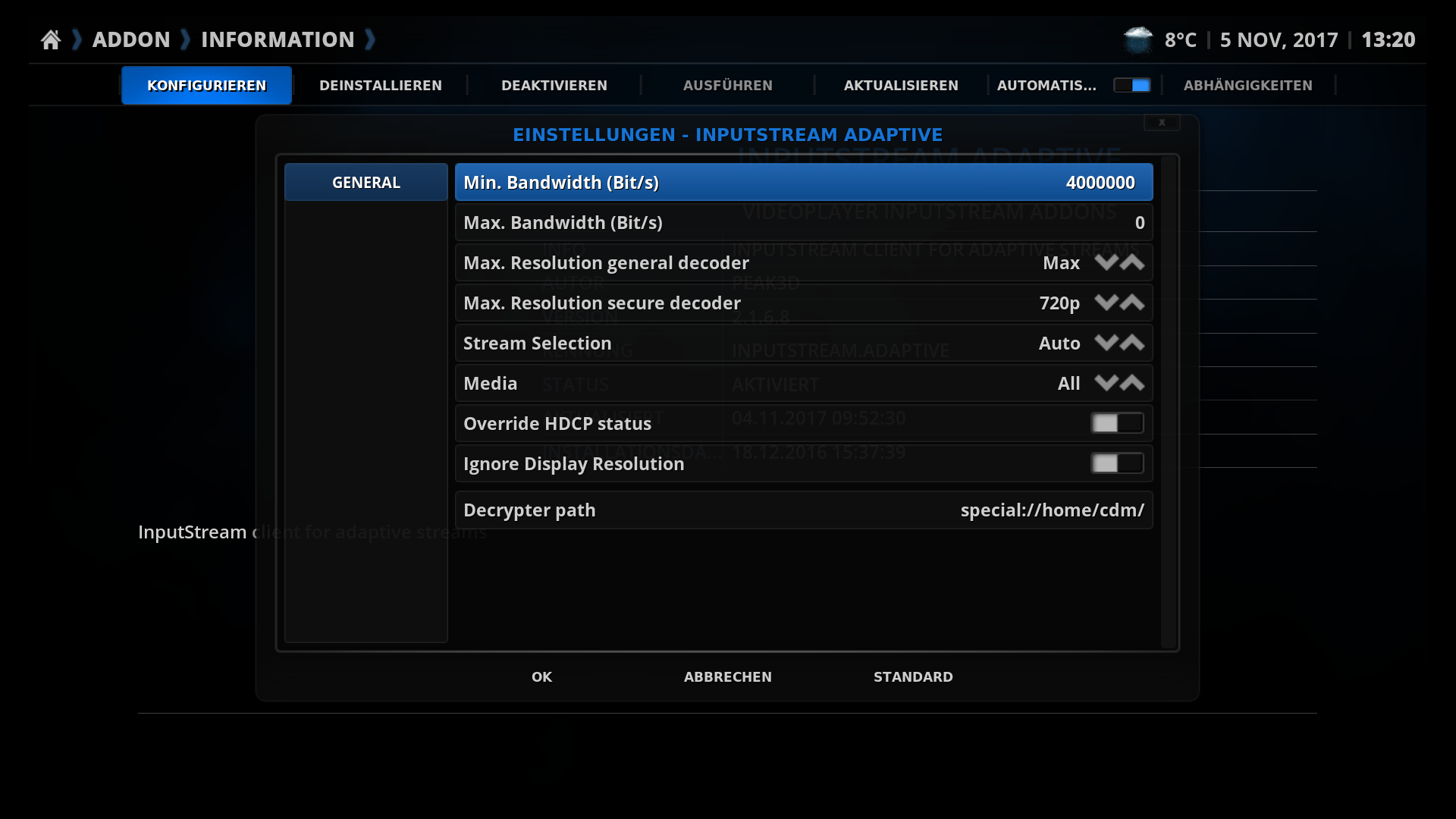Image resolution: width=1456 pixels, height=819 pixels.
Task: Toggle Ignore Display Resolution switch
Action: [x=1117, y=463]
